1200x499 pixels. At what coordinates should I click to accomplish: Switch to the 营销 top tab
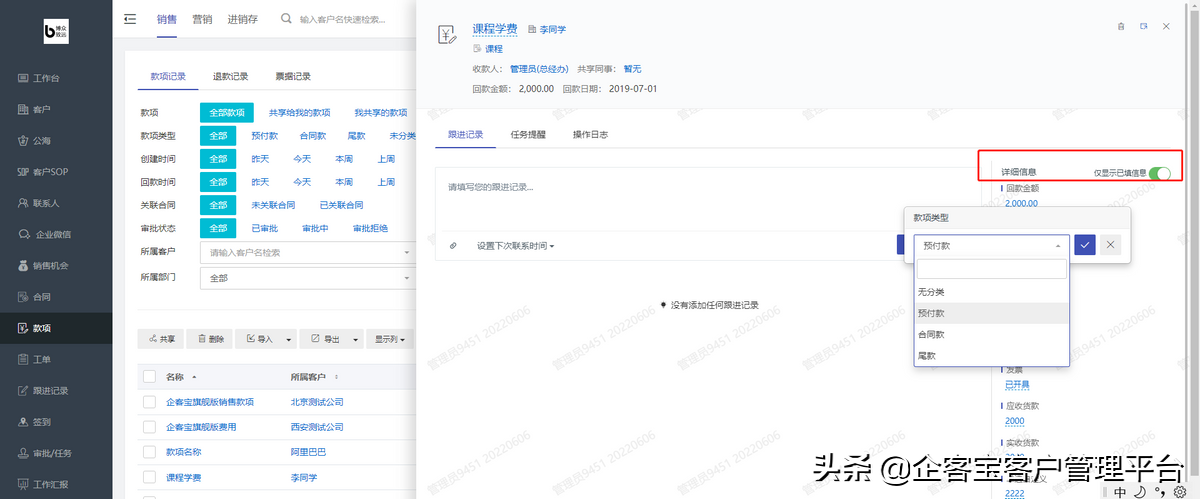click(202, 18)
